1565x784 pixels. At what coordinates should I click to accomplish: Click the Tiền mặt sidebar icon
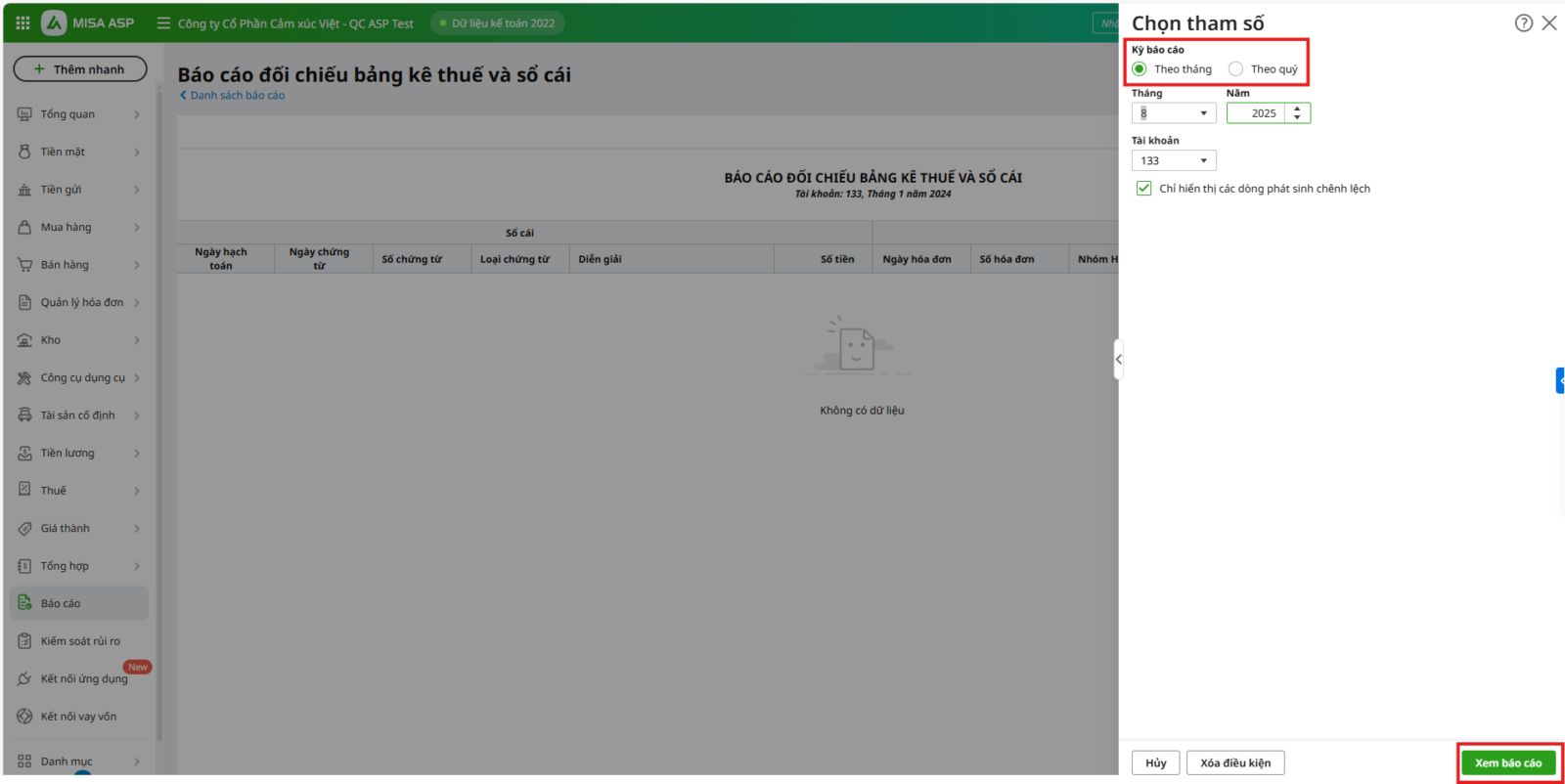[x=24, y=152]
